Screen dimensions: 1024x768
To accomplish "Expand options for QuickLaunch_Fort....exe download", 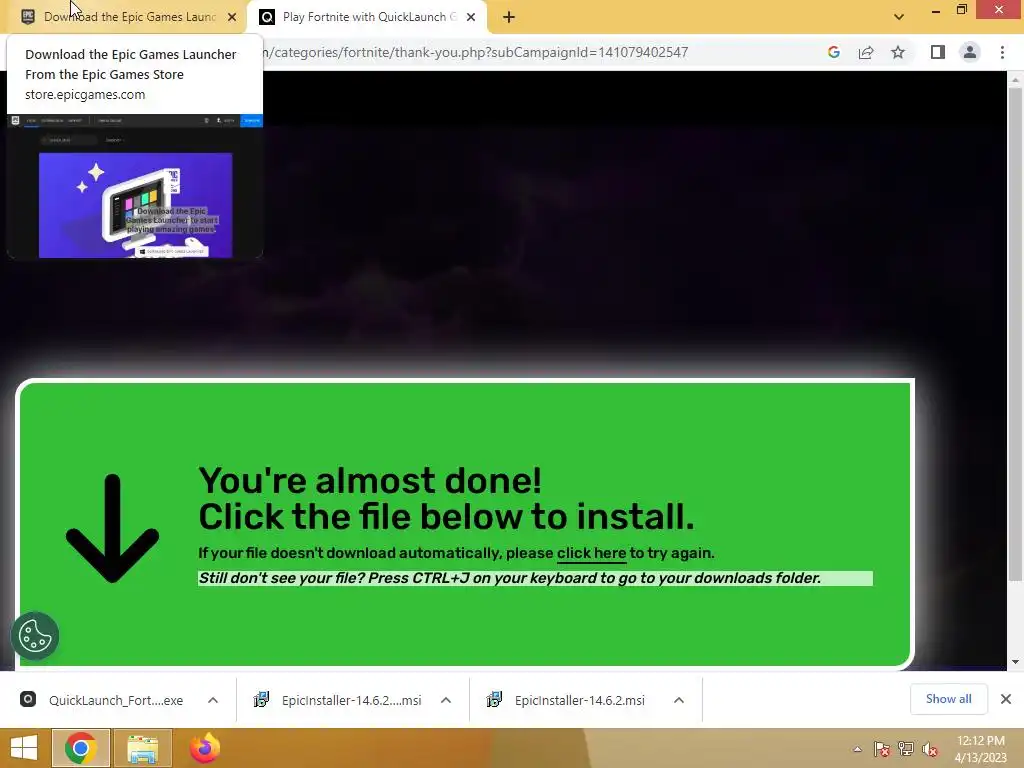I will 213,700.
